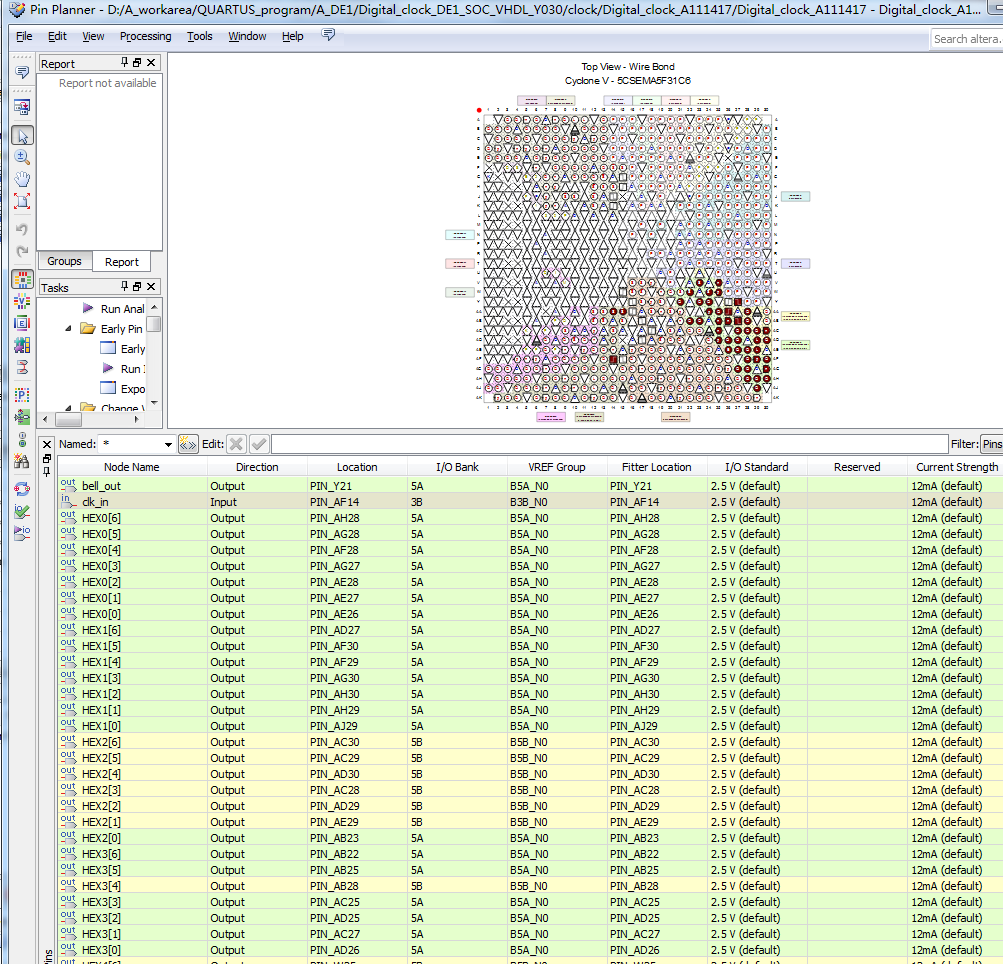The height and width of the screenshot is (964, 1003).
Task: Click the Run Anal task item
Action: click(122, 309)
